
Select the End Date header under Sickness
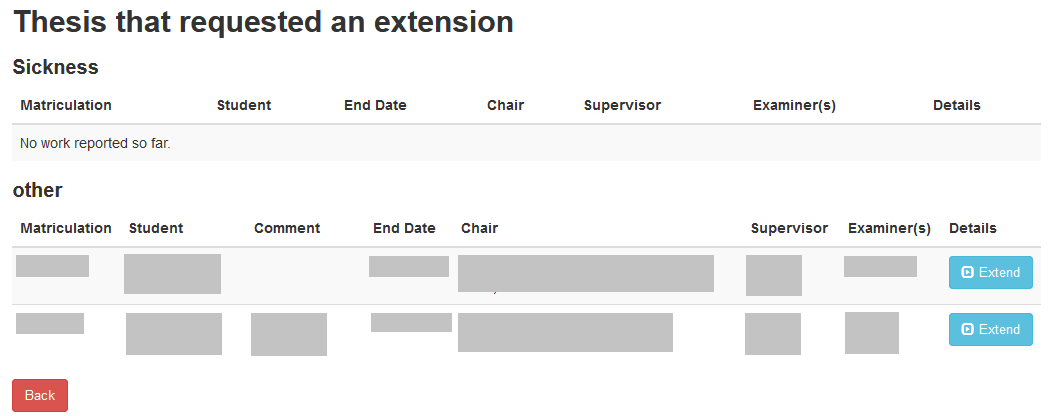(375, 105)
